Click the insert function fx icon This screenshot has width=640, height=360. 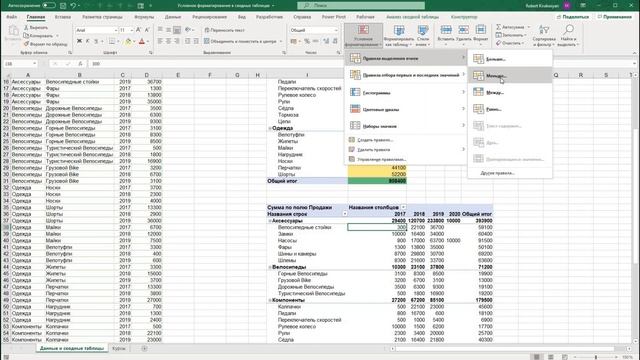[80, 64]
